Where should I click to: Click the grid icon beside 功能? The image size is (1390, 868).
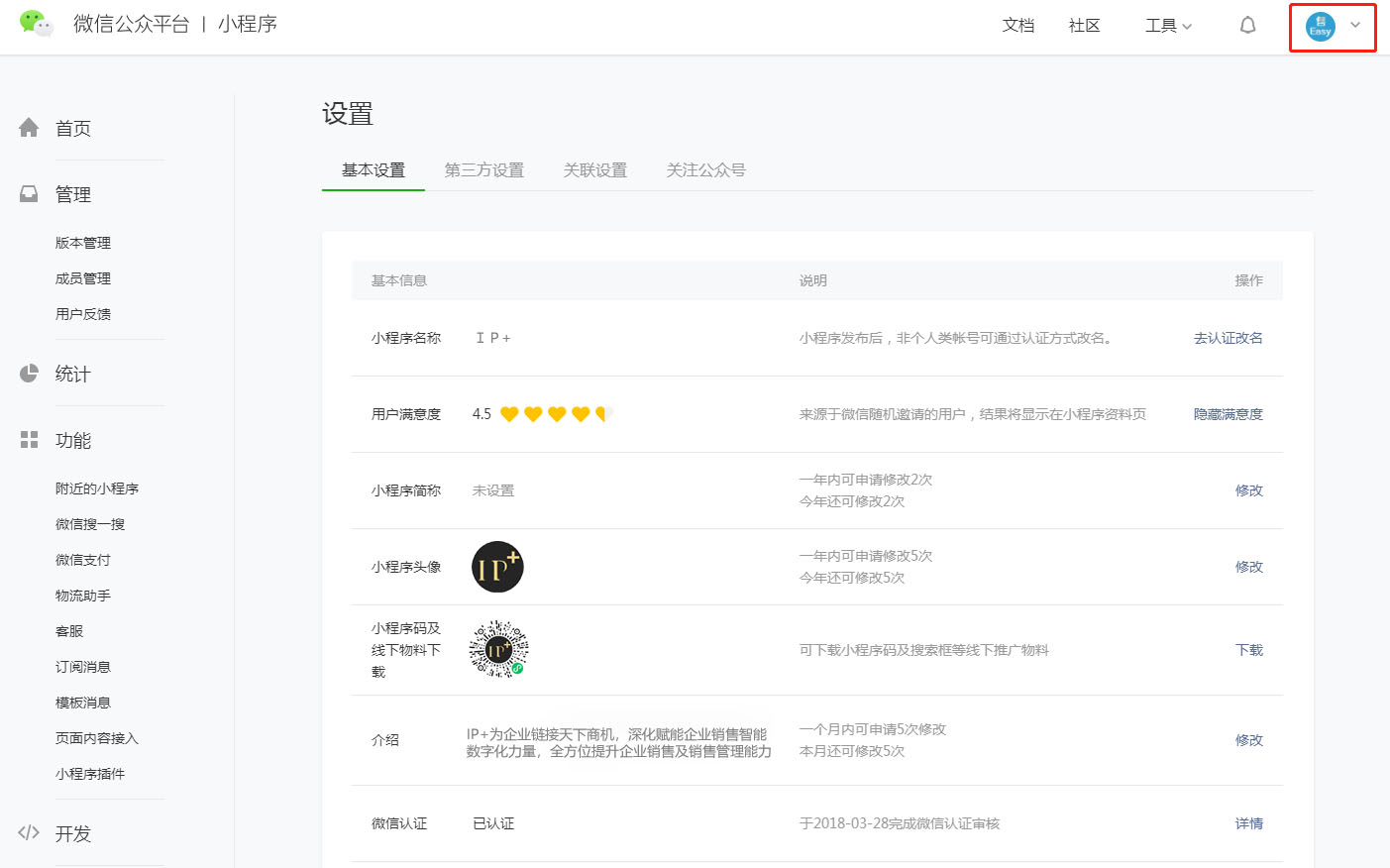pyautogui.click(x=29, y=440)
